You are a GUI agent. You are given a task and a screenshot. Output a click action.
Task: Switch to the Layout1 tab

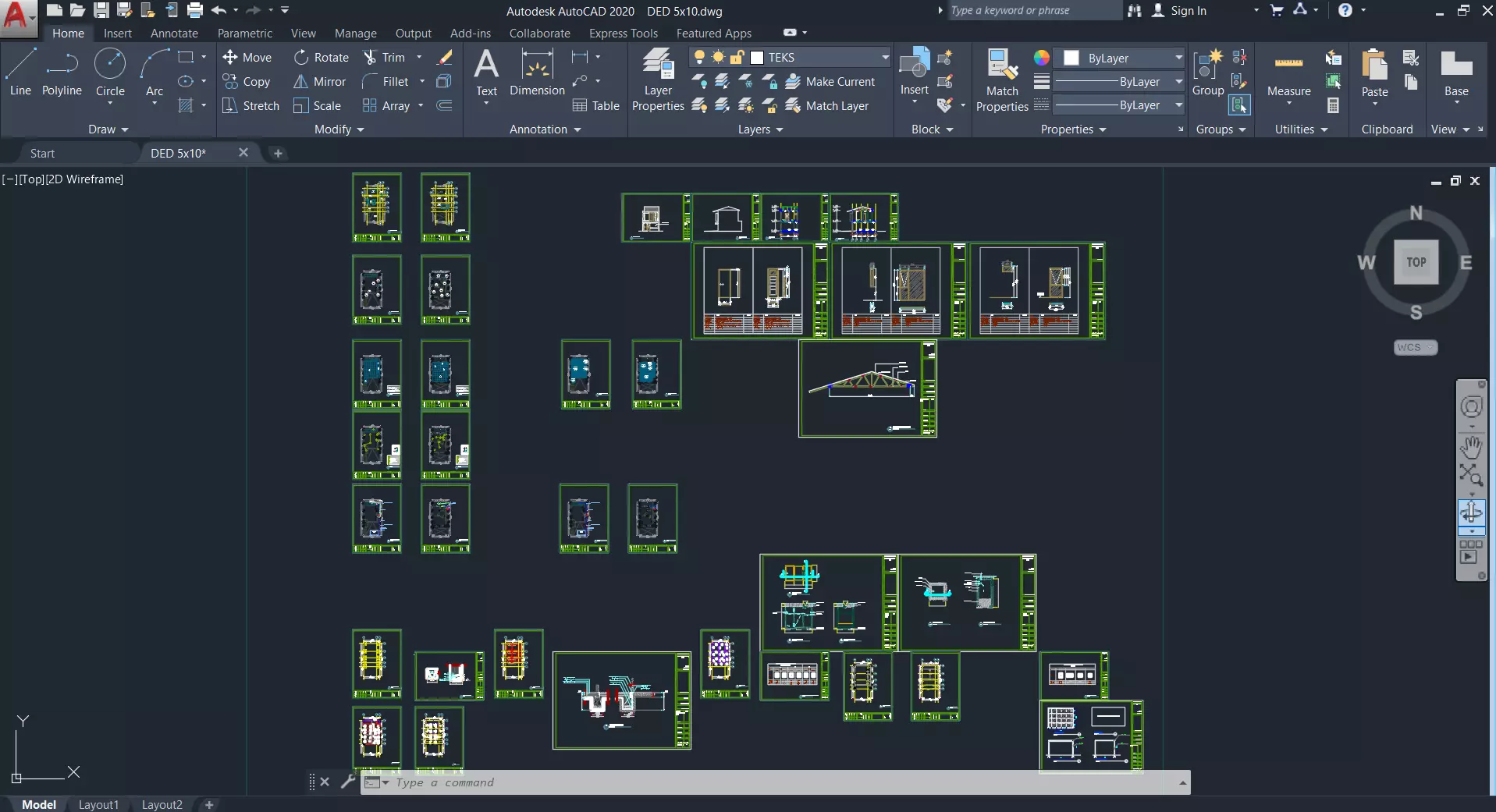[98, 804]
